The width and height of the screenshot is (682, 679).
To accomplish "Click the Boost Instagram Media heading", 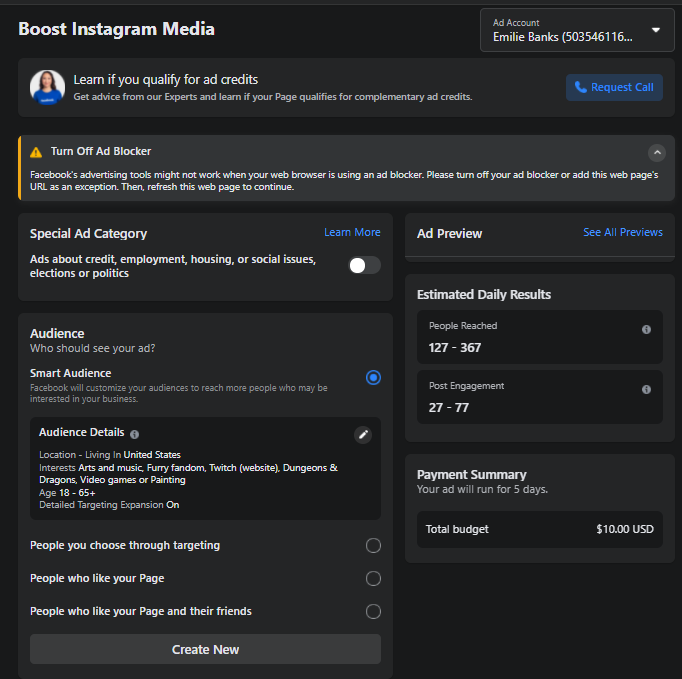I will [x=117, y=29].
